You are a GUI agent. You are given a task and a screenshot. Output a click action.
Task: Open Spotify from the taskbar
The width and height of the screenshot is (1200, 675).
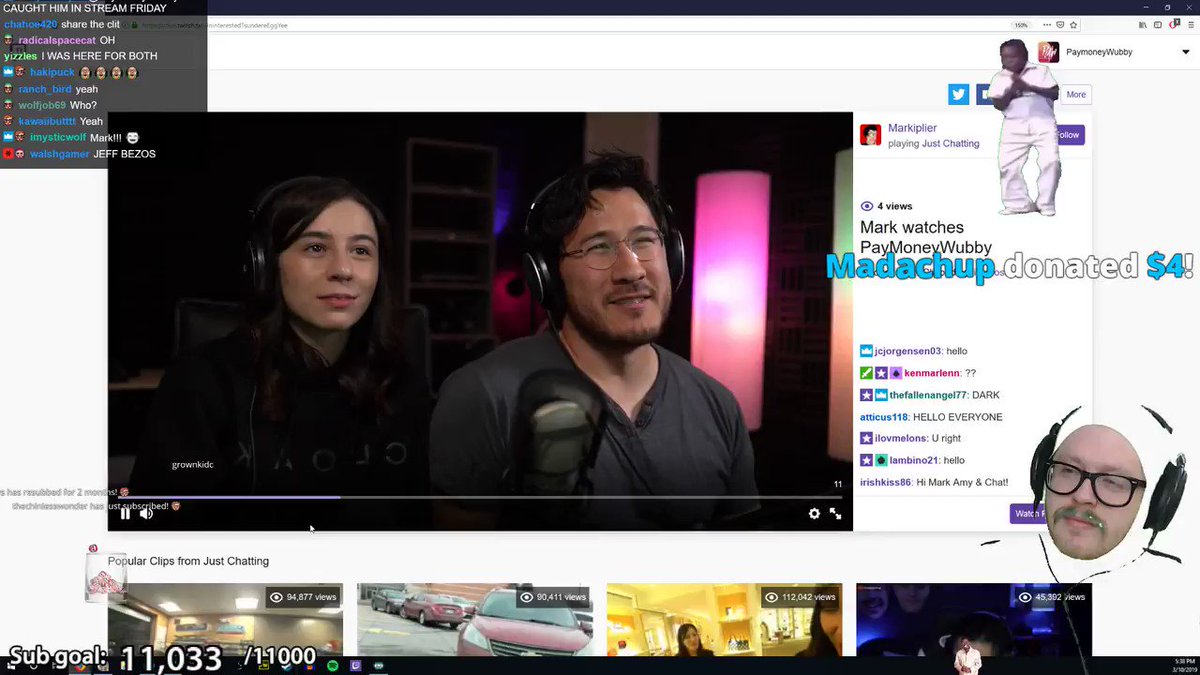coord(332,665)
